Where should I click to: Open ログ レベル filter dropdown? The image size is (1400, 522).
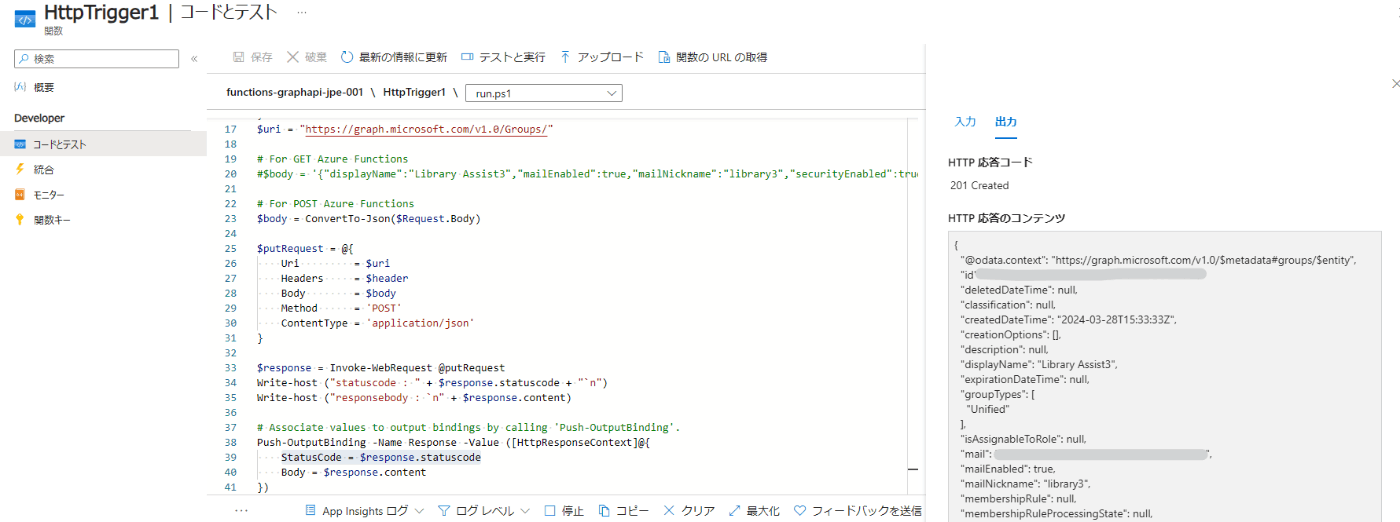[x=484, y=510]
